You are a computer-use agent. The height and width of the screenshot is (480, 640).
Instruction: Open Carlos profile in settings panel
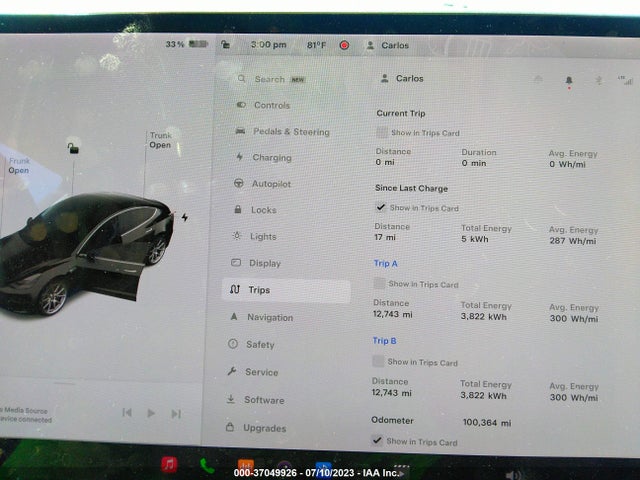402,78
